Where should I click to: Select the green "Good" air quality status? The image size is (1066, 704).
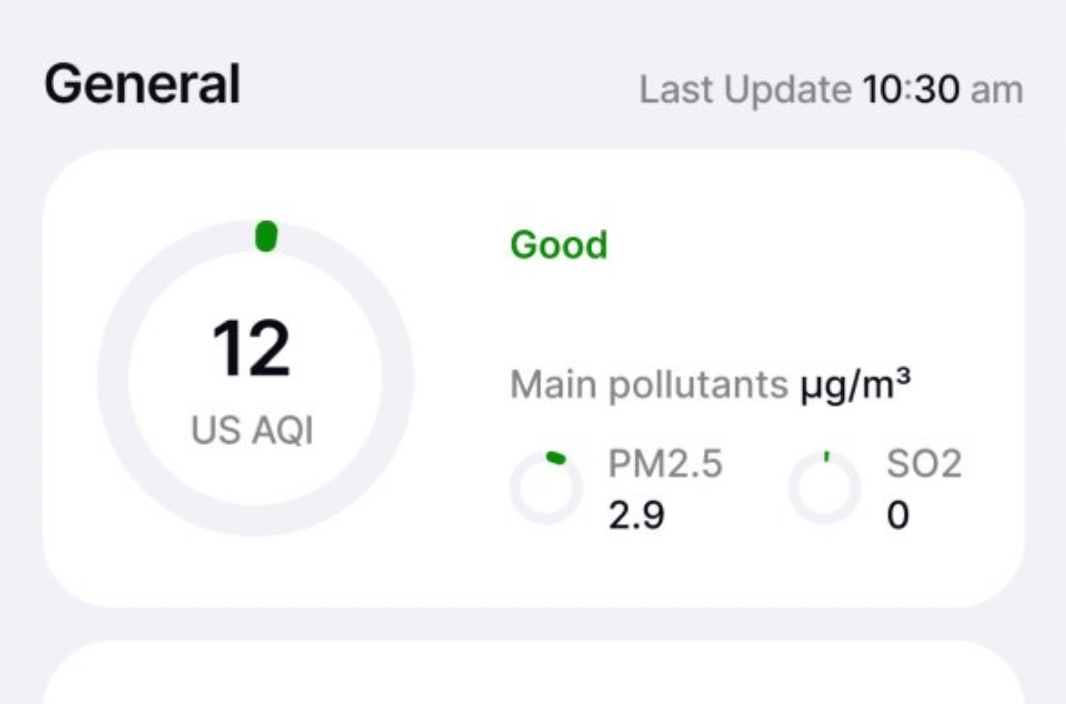coord(558,245)
